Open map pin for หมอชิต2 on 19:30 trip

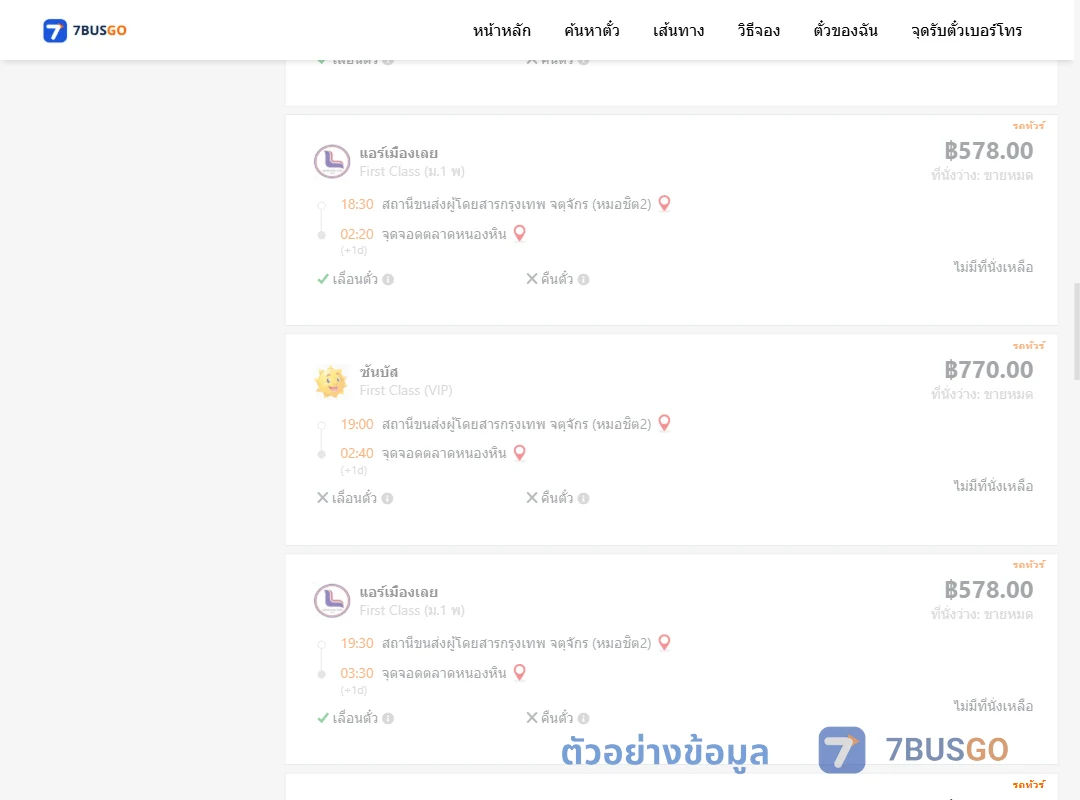[664, 642]
